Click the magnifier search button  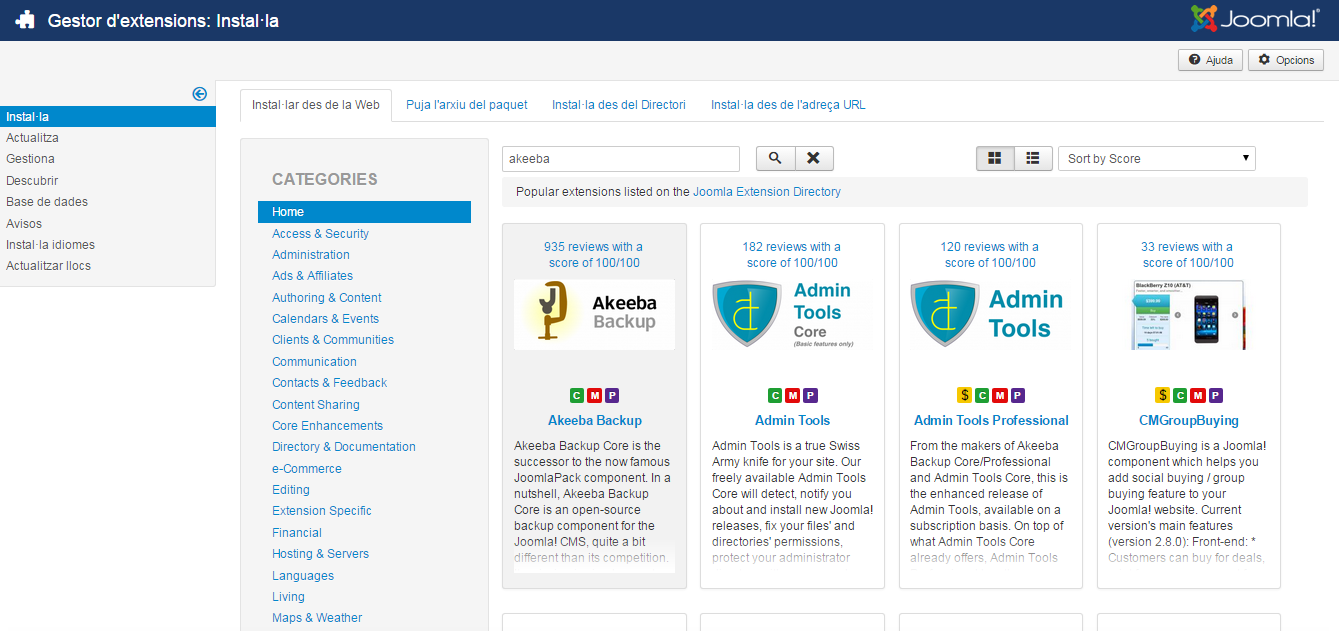775,158
